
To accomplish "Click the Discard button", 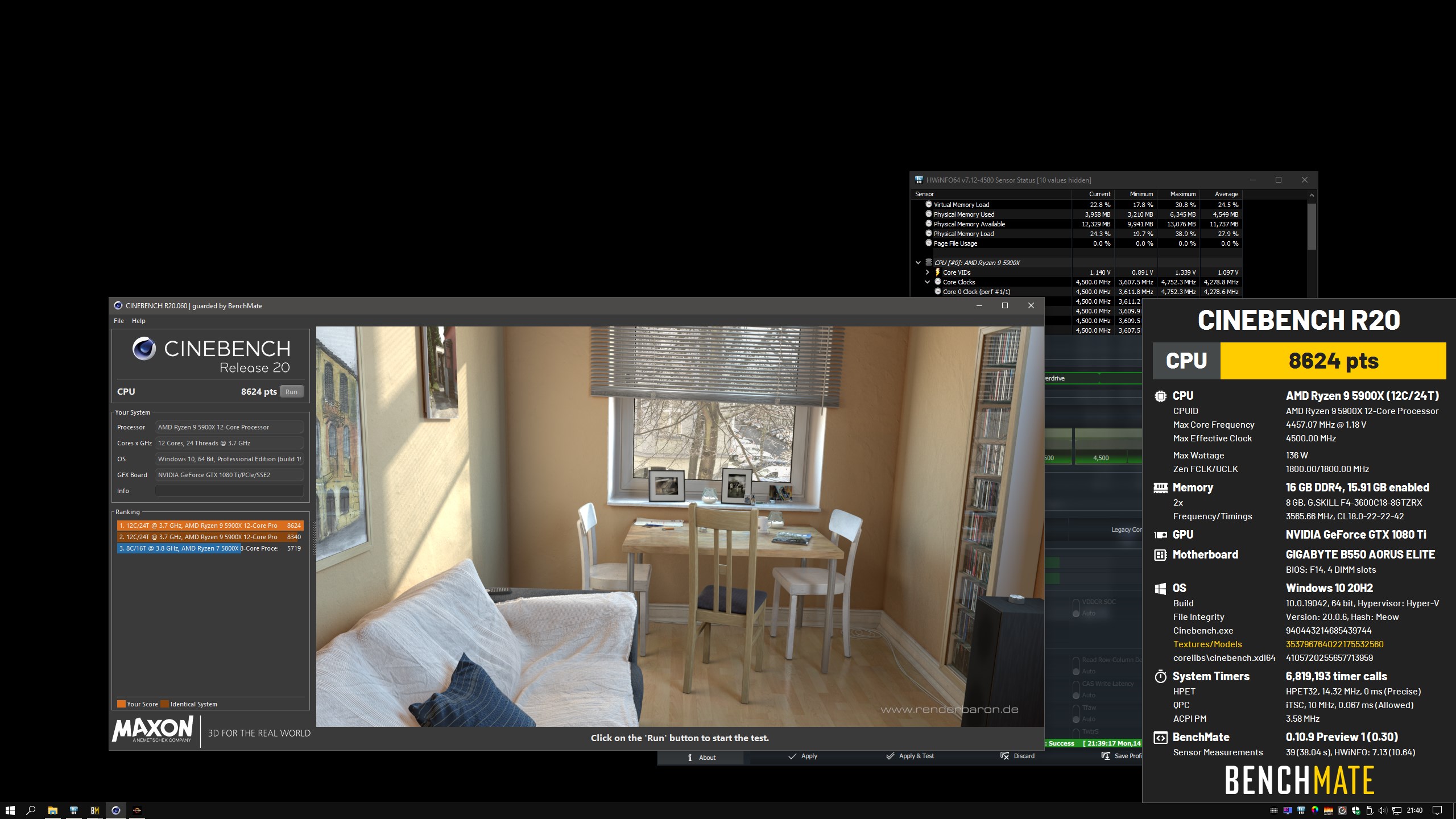I will point(1017,756).
